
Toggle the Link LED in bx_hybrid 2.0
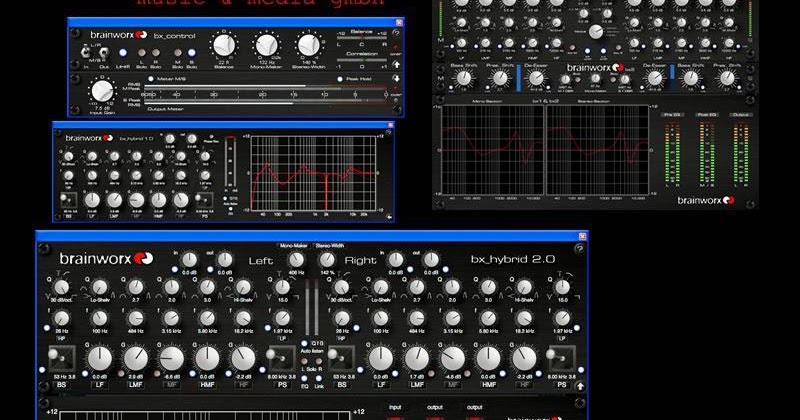[x=319, y=379]
